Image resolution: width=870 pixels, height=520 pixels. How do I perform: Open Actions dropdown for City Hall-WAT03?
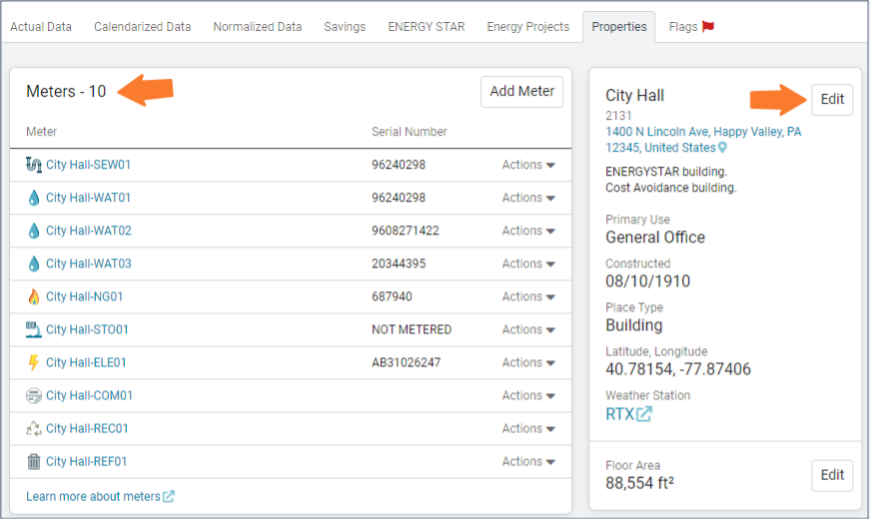[x=528, y=264]
